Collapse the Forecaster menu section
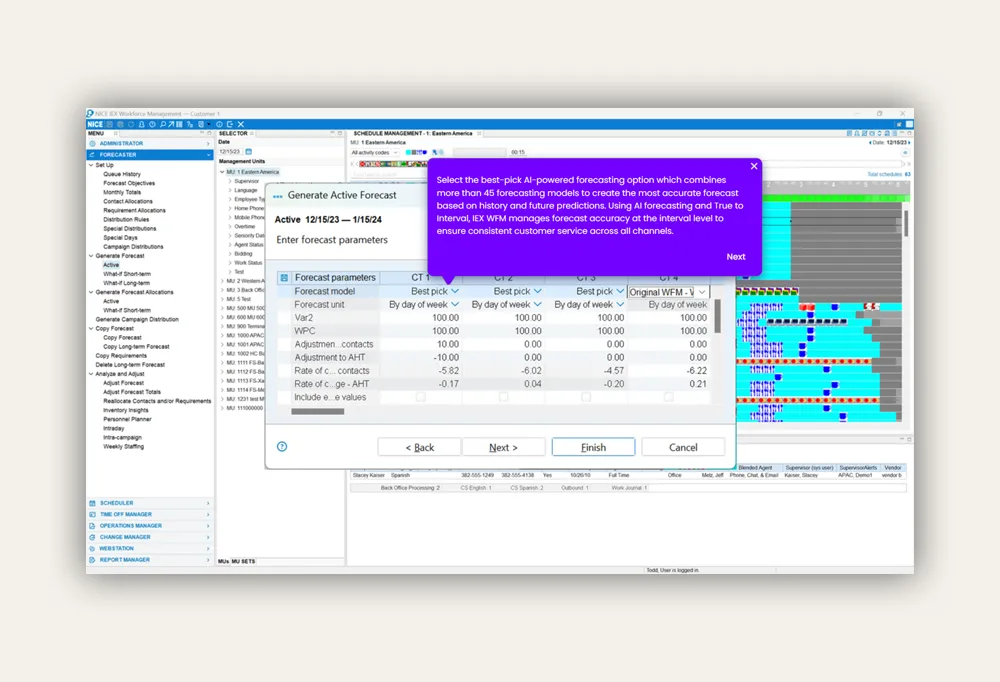Viewport: 1000px width, 682px height. [150, 154]
